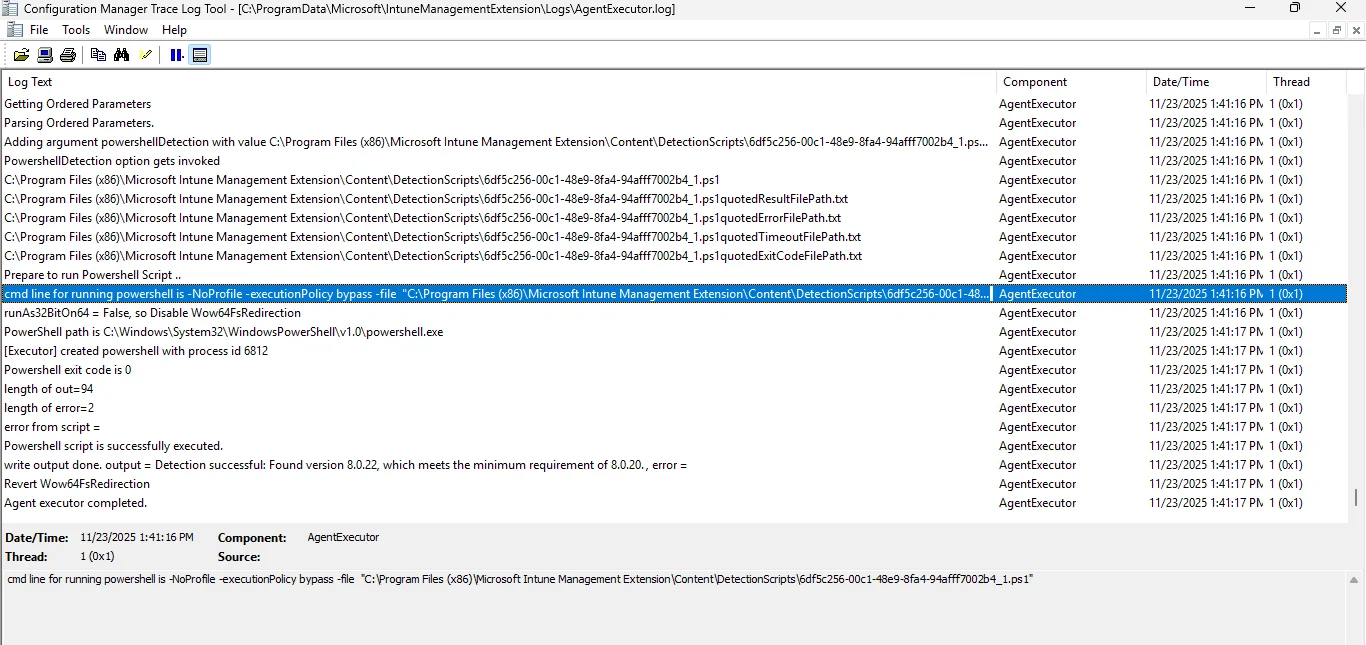Click the Print toolbar icon

pos(68,55)
